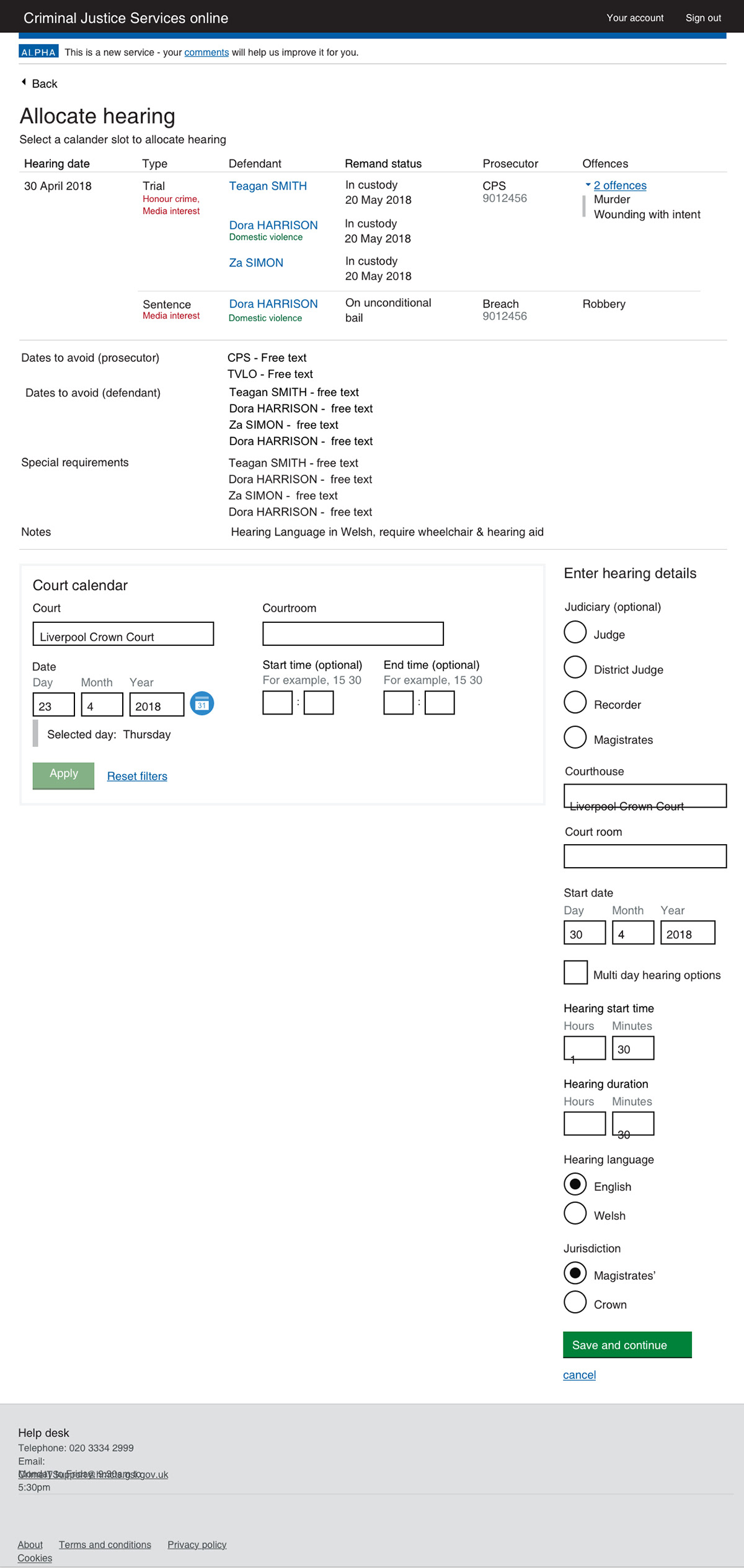Click the Back arrow icon
Viewport: 744px width, 1568px height.
pyautogui.click(x=24, y=82)
